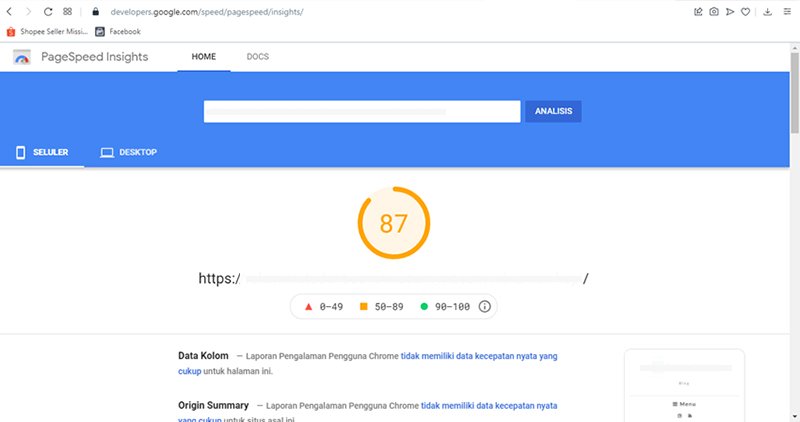Open the downloads icon
The width and height of the screenshot is (800, 422).
(767, 11)
